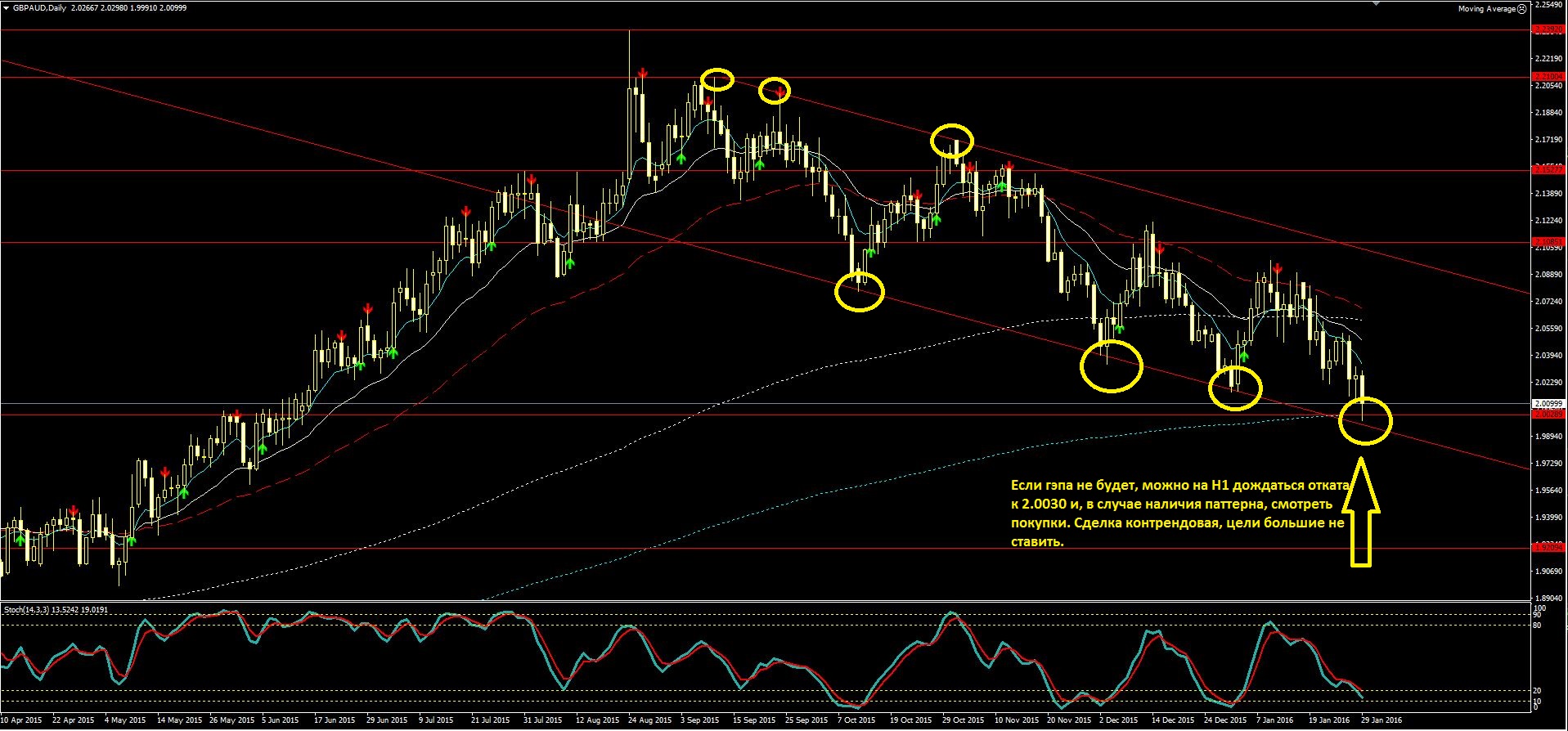This screenshot has width=1568, height=731.
Task: Click the 29 Jan 2016 date label
Action: point(1381,720)
